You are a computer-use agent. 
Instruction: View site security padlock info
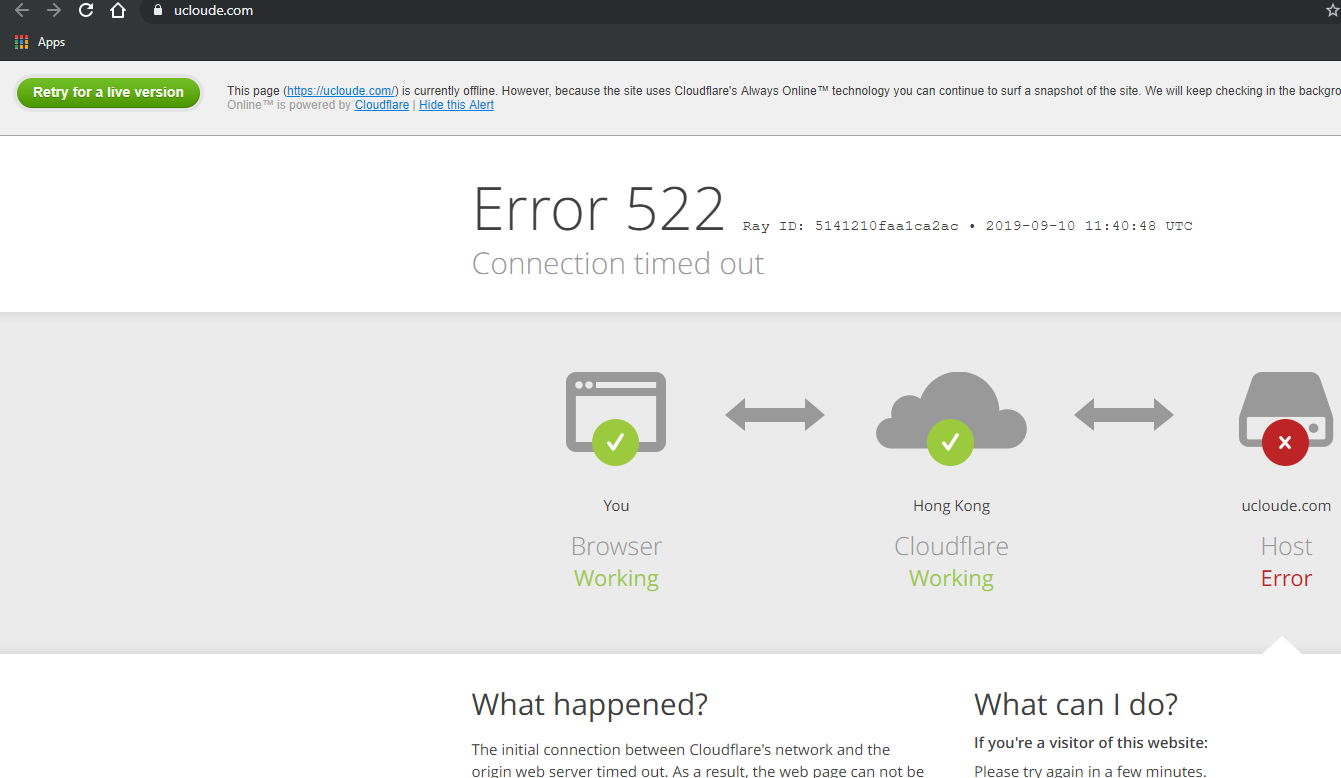(x=157, y=11)
